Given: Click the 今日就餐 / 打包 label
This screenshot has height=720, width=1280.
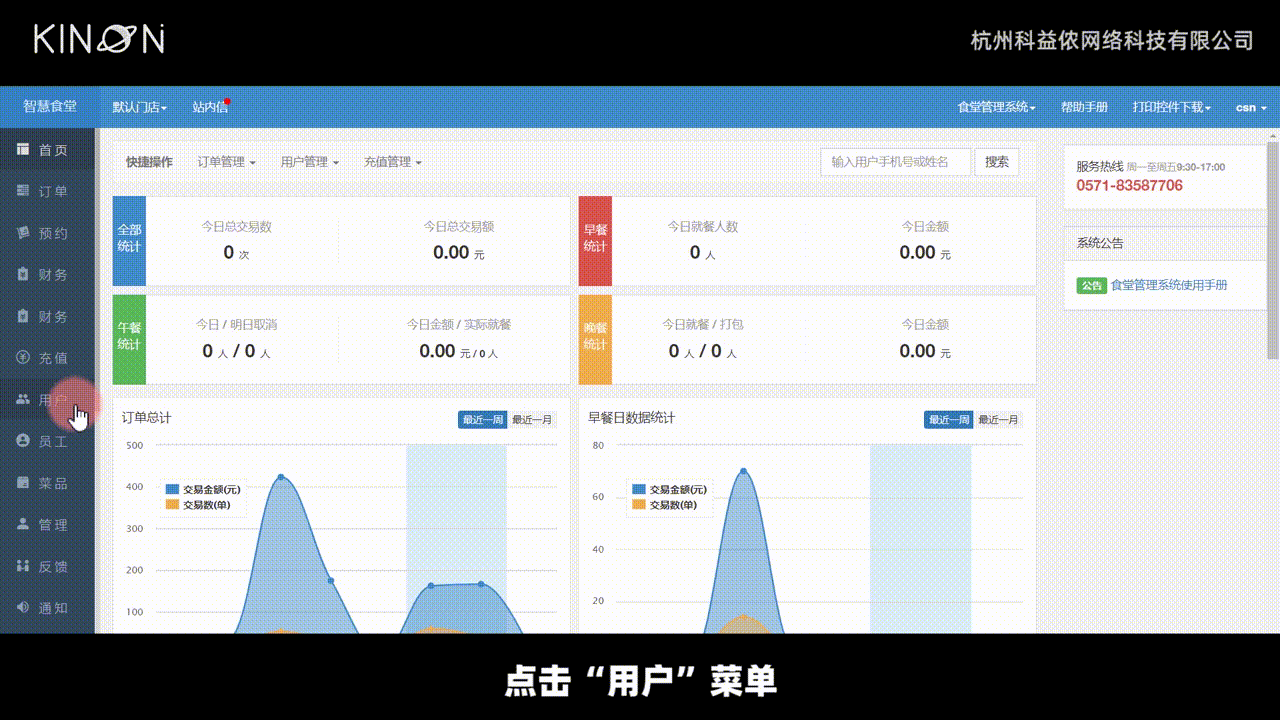Looking at the screenshot, I should click(703, 325).
